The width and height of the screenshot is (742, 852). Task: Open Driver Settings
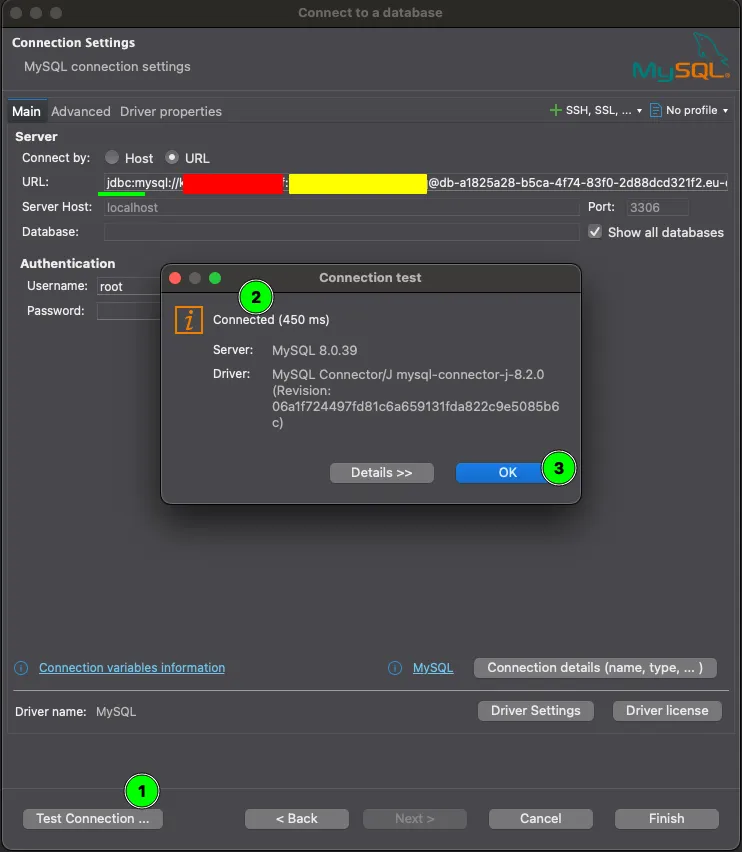pyautogui.click(x=536, y=710)
